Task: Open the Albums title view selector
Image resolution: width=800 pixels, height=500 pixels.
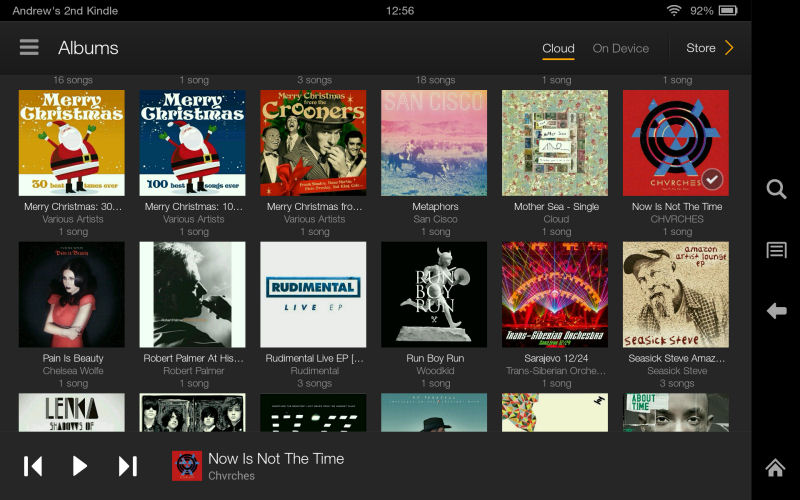Action: click(88, 48)
